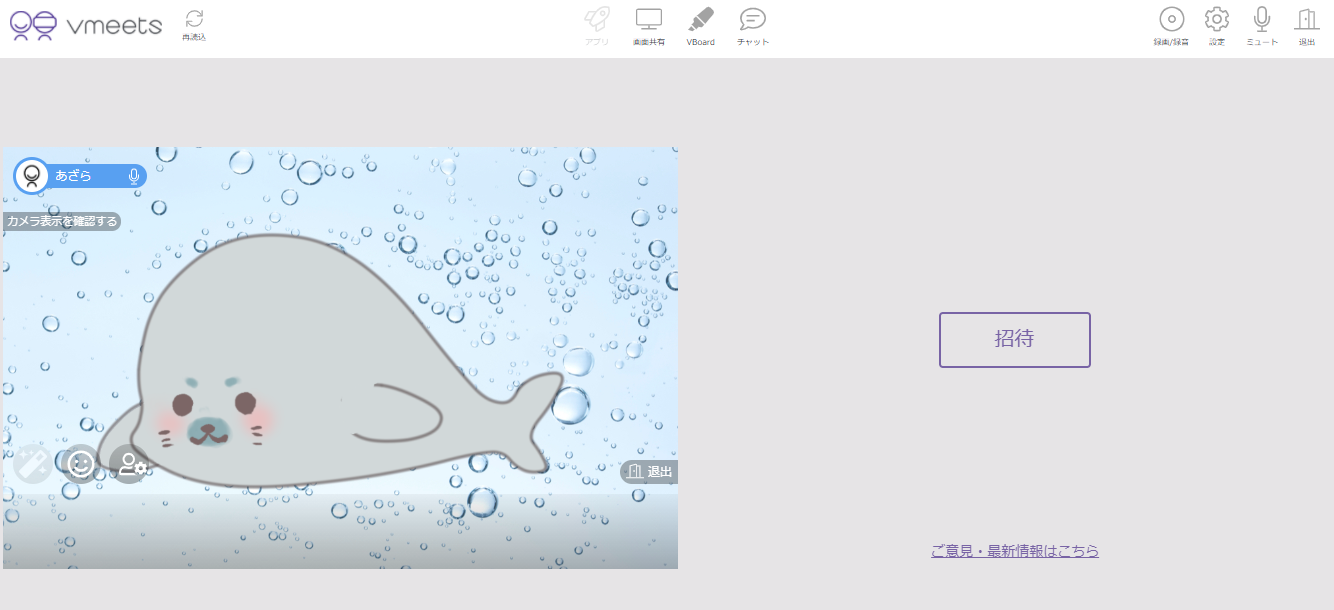This screenshot has height=610, width=1334.
Task: Open the user settings person-gear icon
Action: [130, 464]
